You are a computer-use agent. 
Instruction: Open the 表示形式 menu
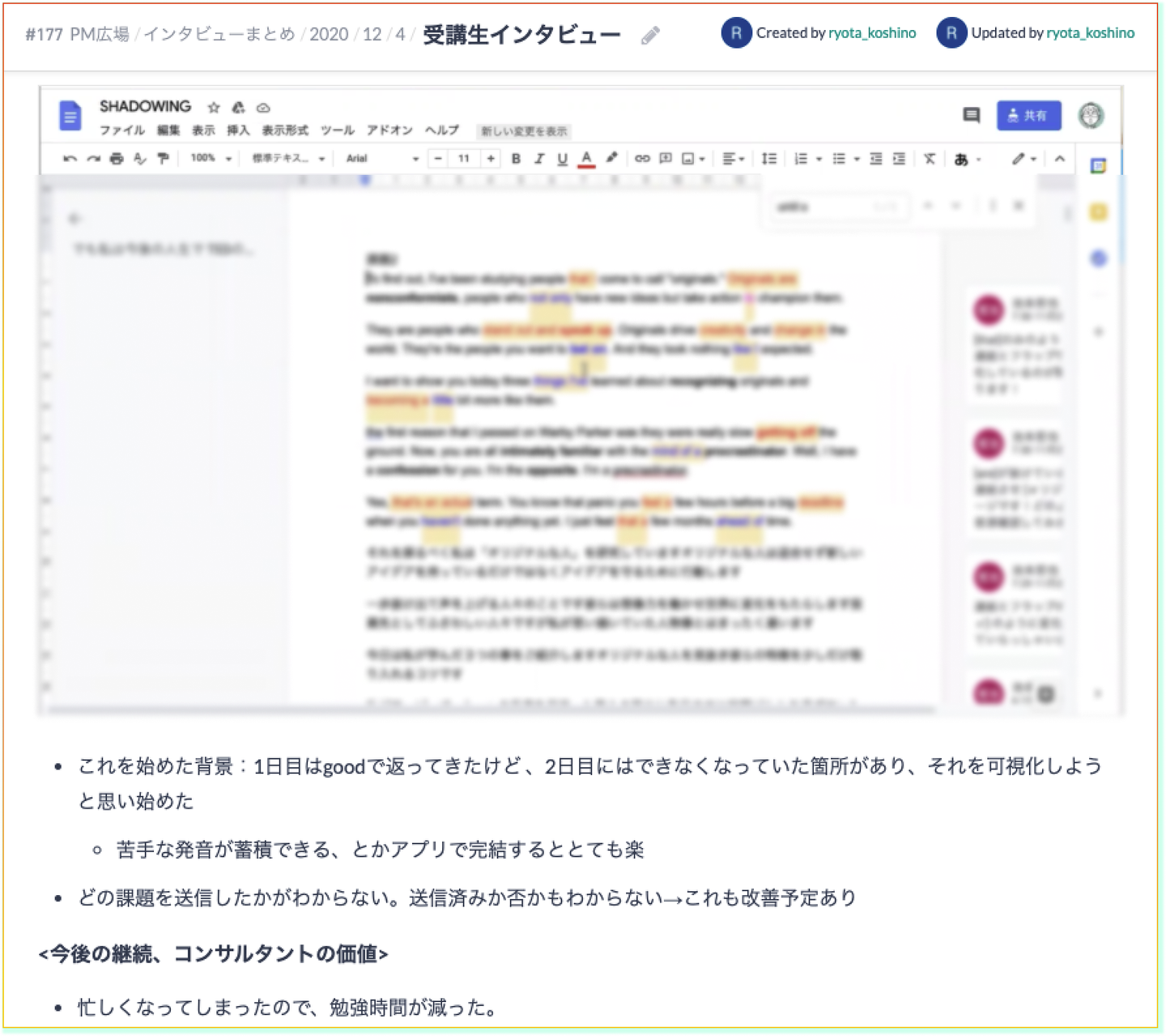(285, 130)
